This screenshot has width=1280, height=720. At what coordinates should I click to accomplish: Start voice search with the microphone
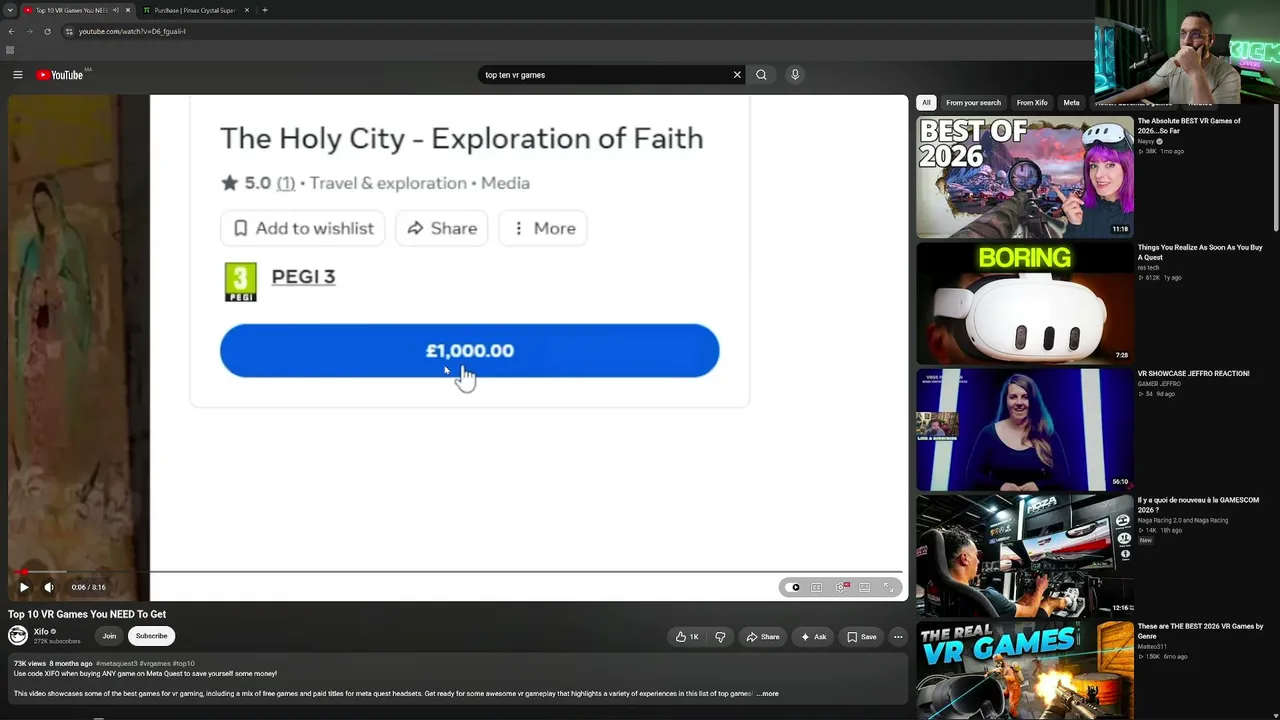coord(795,75)
